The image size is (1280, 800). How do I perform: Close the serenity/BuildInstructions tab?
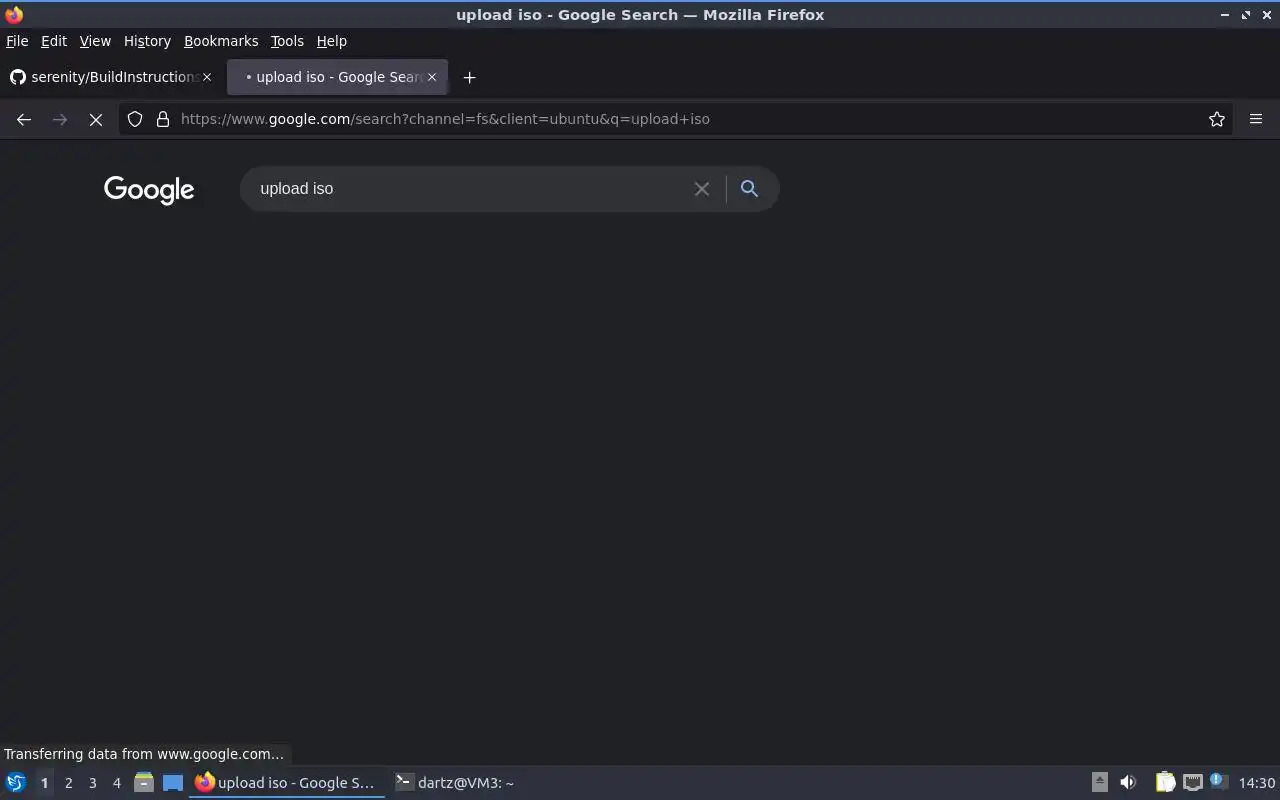(x=207, y=77)
